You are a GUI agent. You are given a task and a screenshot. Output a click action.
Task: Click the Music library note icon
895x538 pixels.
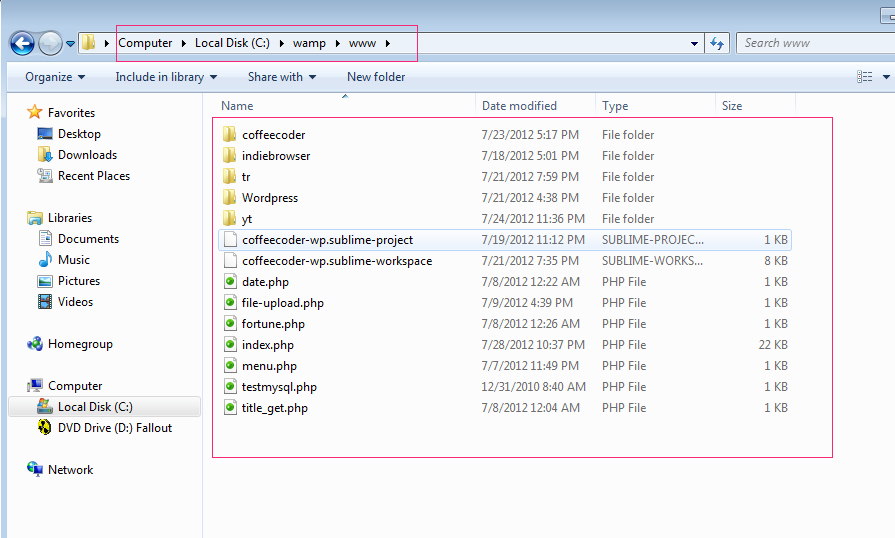point(45,260)
